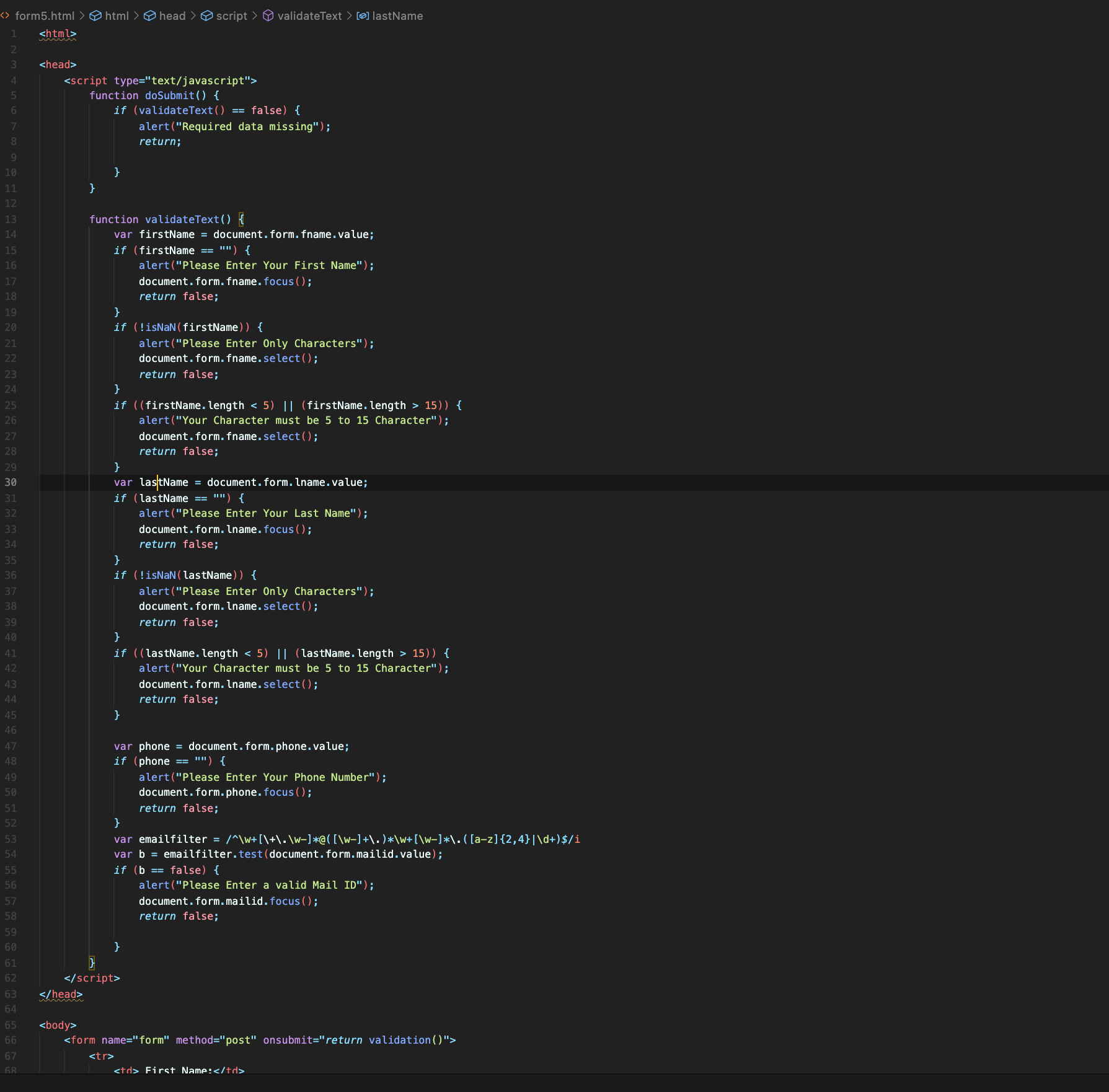Click the cube symbol icon before "html" breadcrumb
1109x1092 pixels.
pos(94,15)
